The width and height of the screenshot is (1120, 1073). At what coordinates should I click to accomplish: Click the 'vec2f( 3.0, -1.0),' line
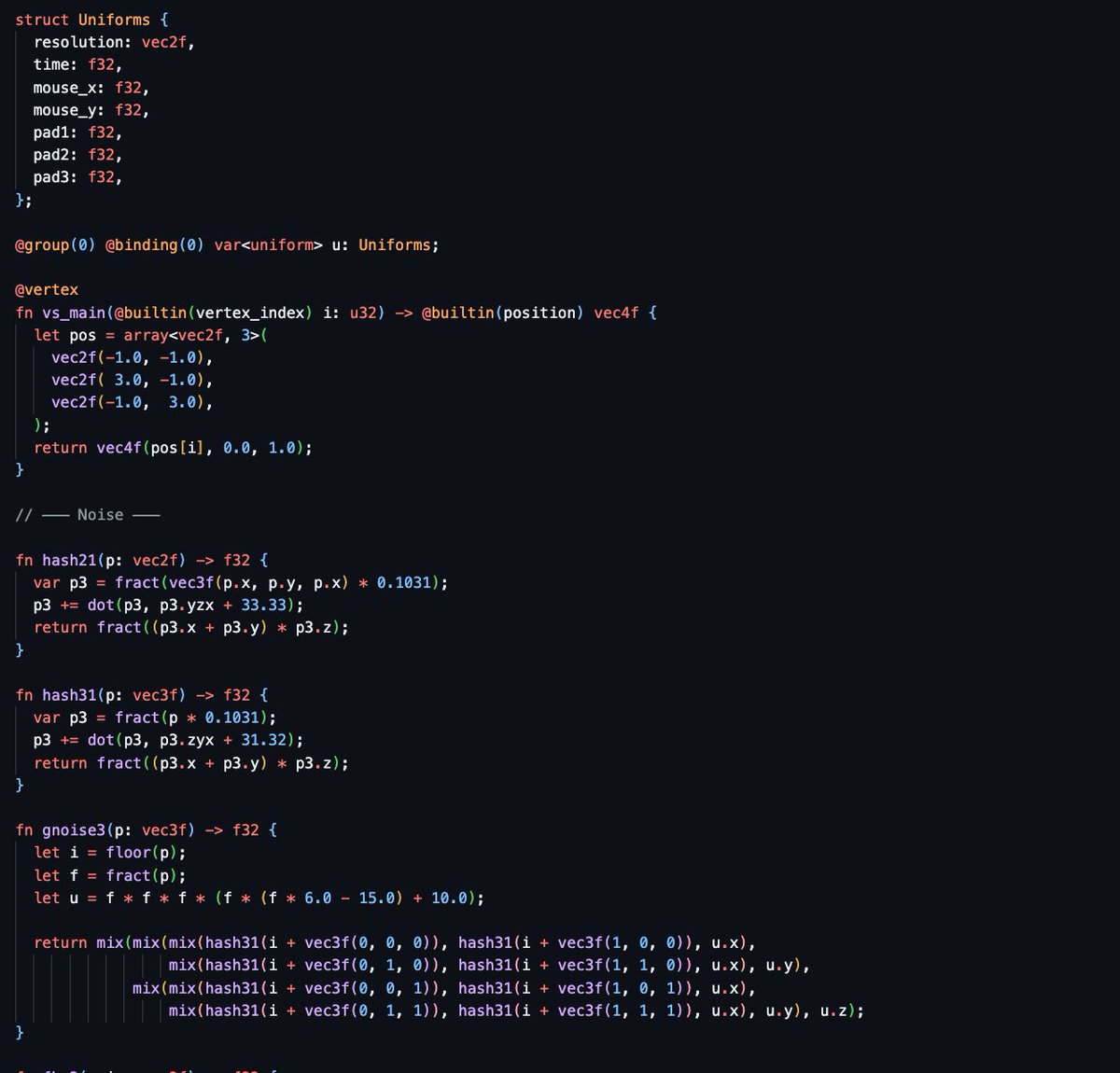(132, 380)
